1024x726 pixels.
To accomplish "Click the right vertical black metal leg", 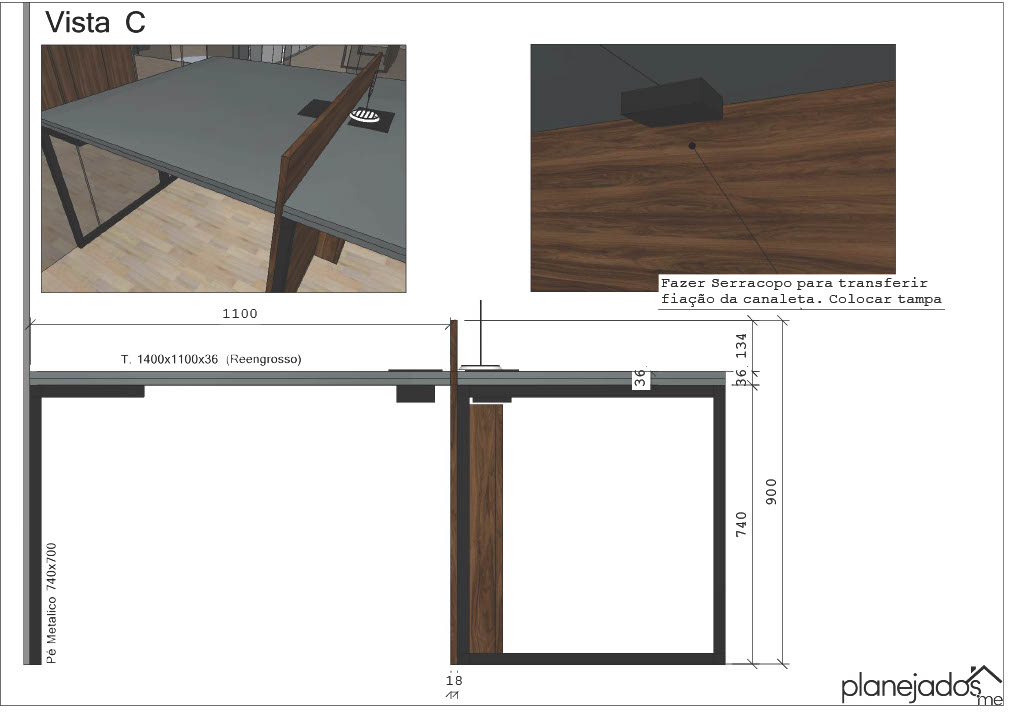I will (x=719, y=525).
